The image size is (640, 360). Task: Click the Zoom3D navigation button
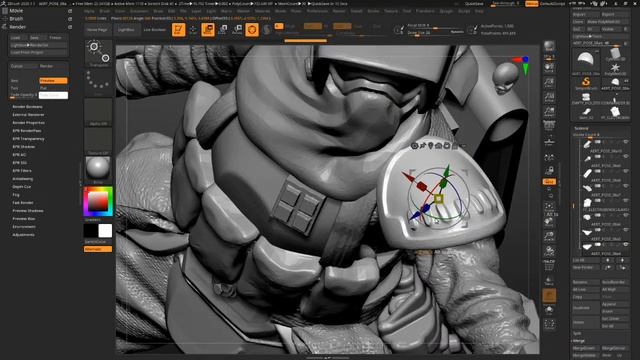(549, 237)
